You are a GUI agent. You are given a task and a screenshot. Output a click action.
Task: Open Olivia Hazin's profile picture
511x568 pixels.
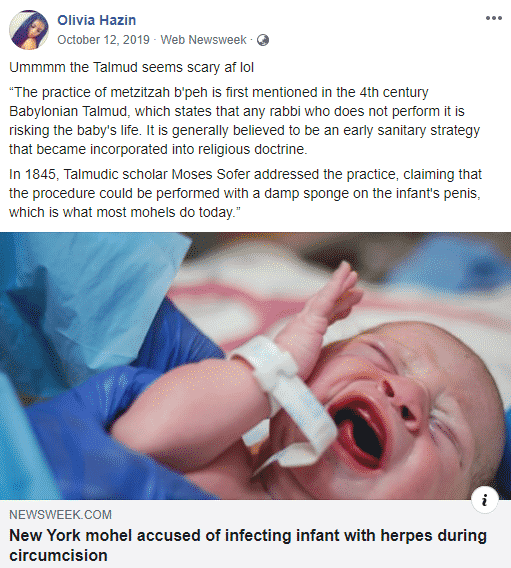(x=29, y=30)
